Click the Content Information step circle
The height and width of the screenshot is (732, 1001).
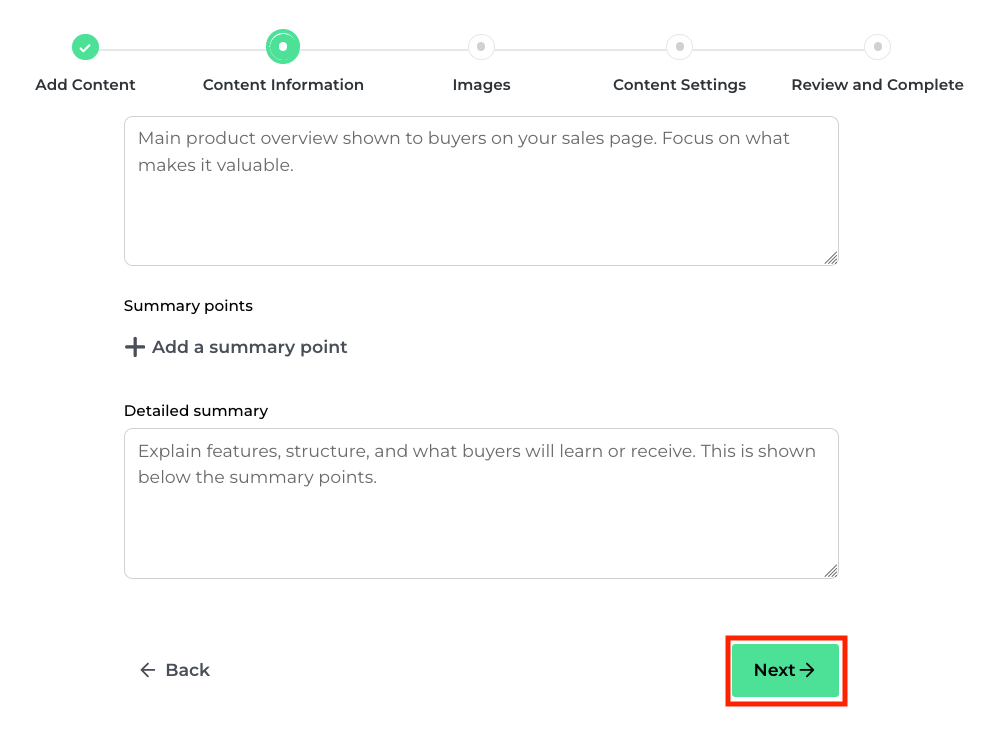pos(283,47)
